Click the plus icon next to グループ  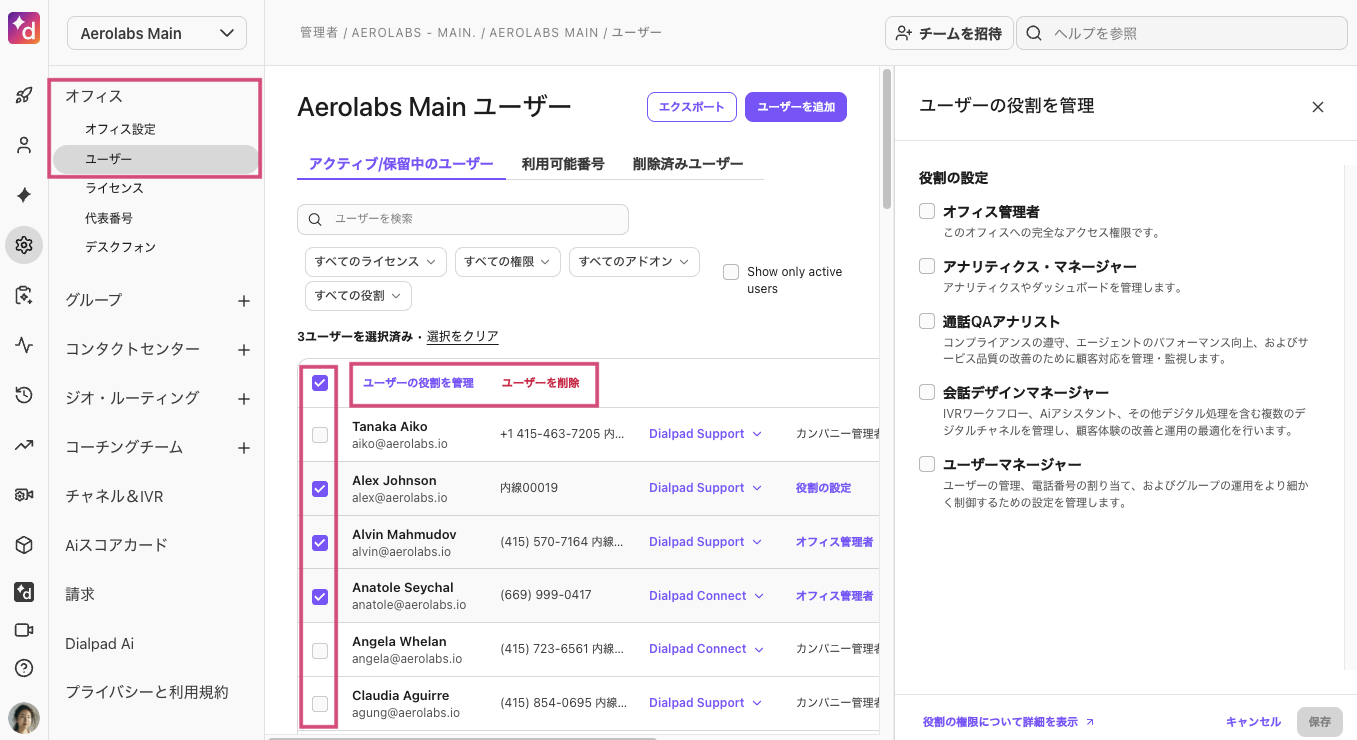coord(243,300)
